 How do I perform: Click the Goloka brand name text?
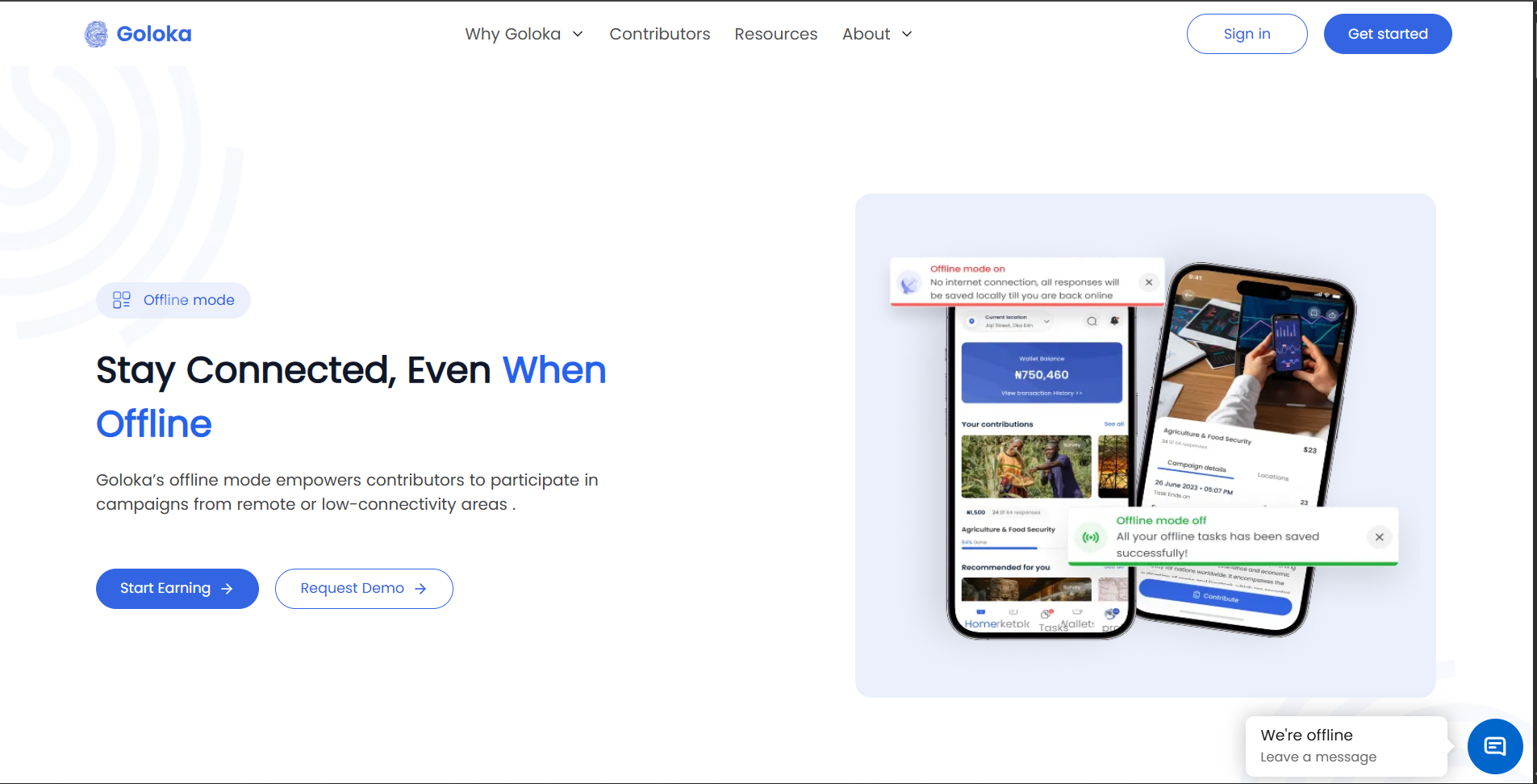point(154,34)
